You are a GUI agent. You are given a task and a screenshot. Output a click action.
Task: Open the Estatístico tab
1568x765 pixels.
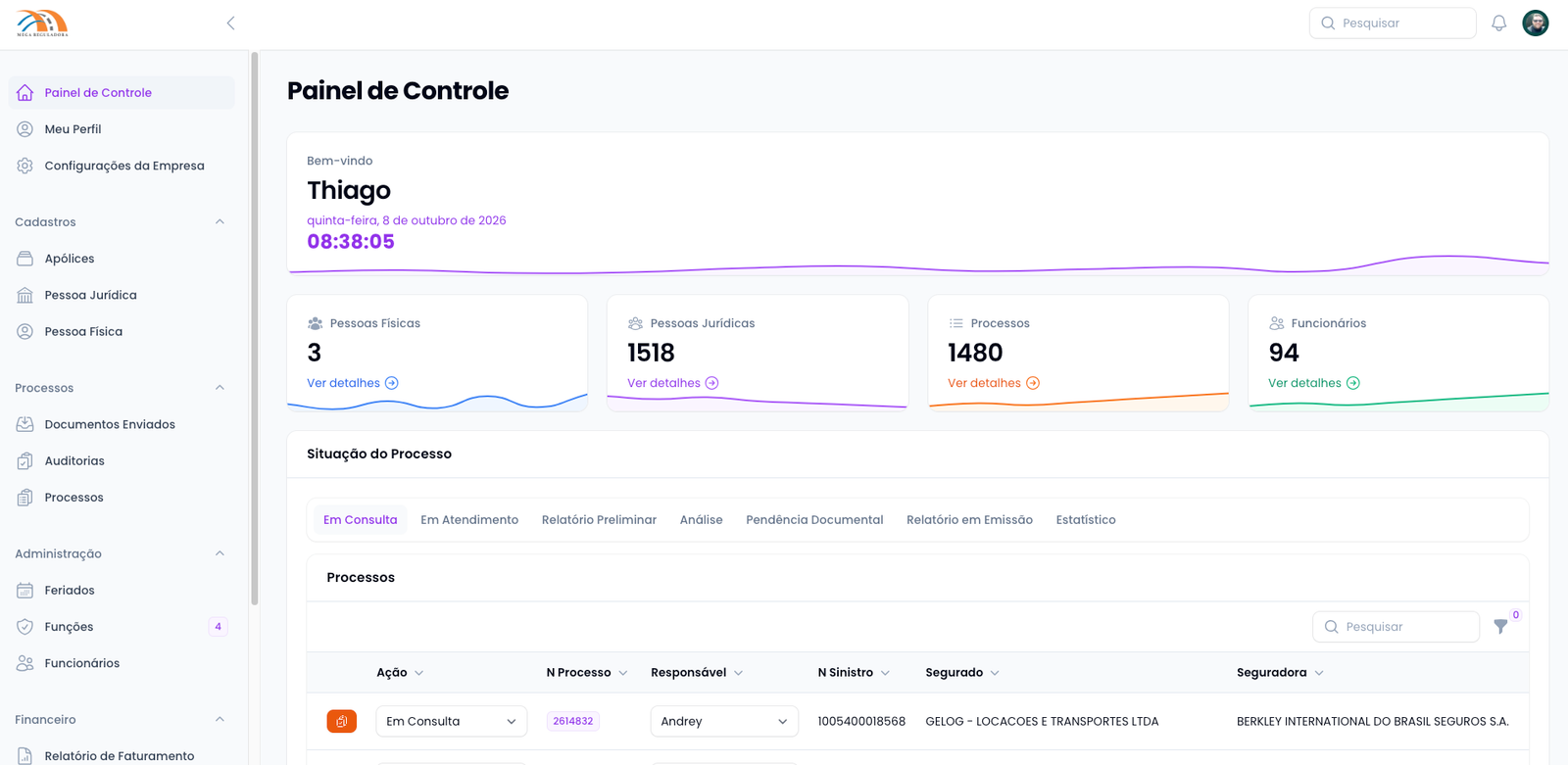(1086, 520)
